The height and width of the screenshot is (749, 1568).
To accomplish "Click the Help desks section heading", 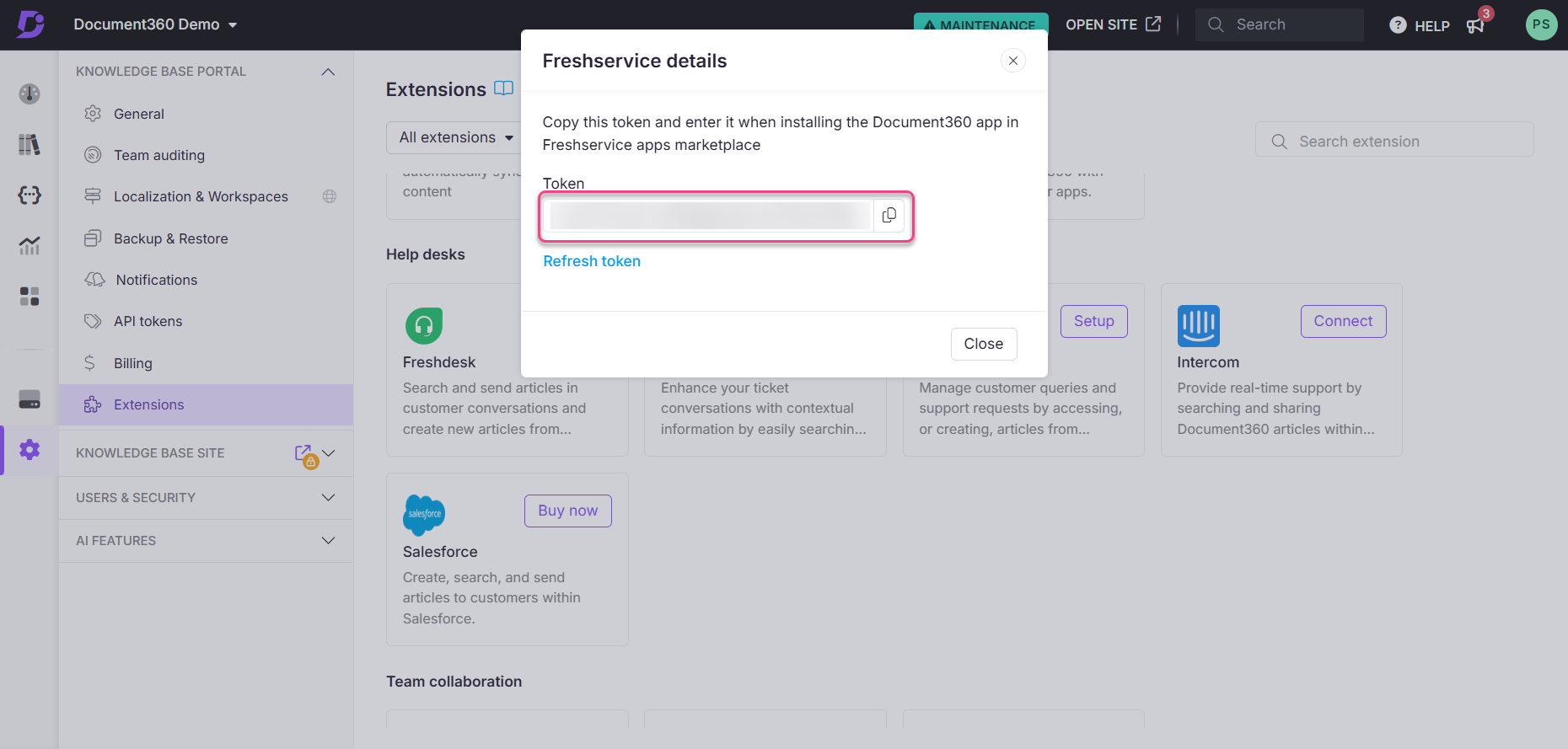I will 426,254.
